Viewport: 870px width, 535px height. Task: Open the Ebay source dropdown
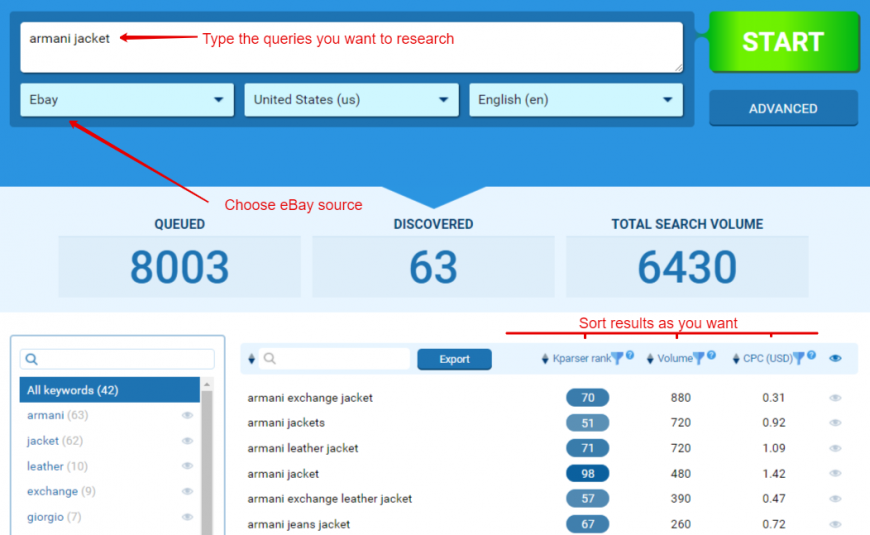point(127,100)
